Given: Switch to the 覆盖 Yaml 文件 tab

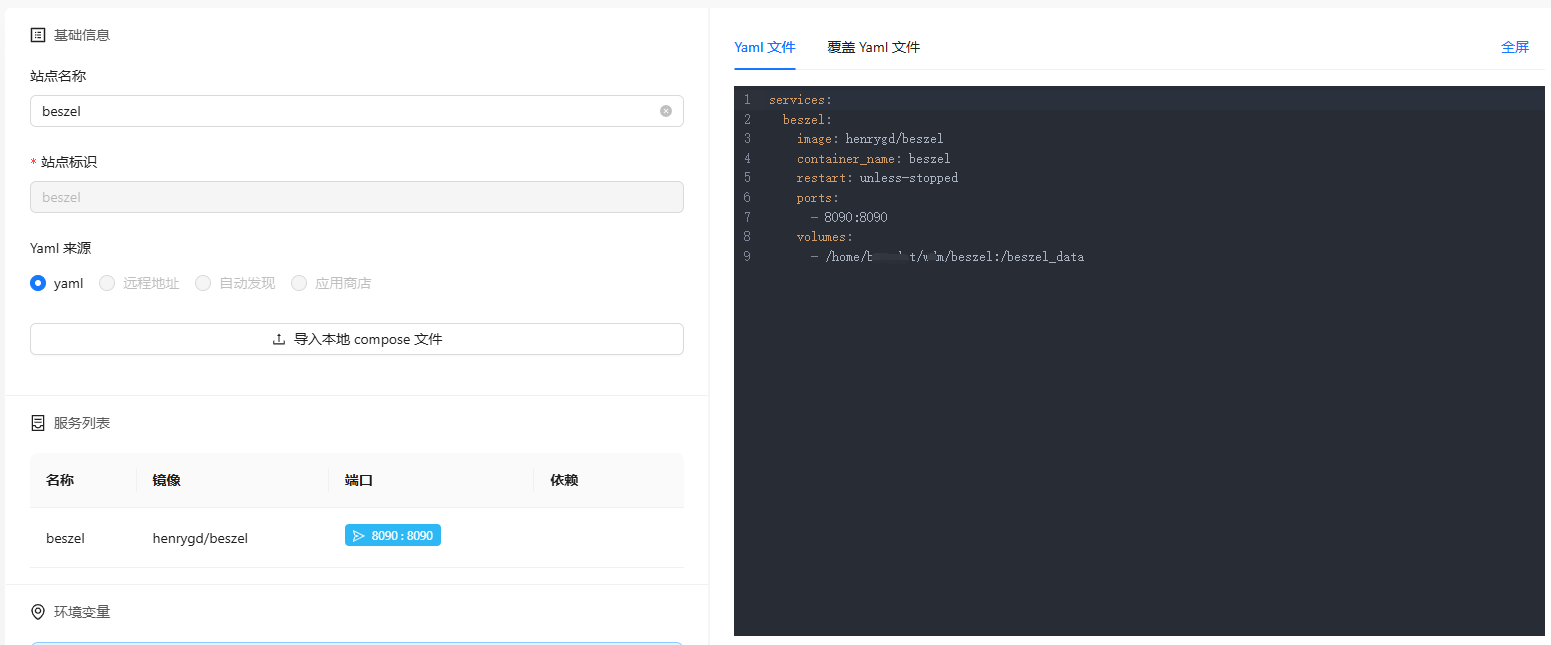Looking at the screenshot, I should [874, 47].
